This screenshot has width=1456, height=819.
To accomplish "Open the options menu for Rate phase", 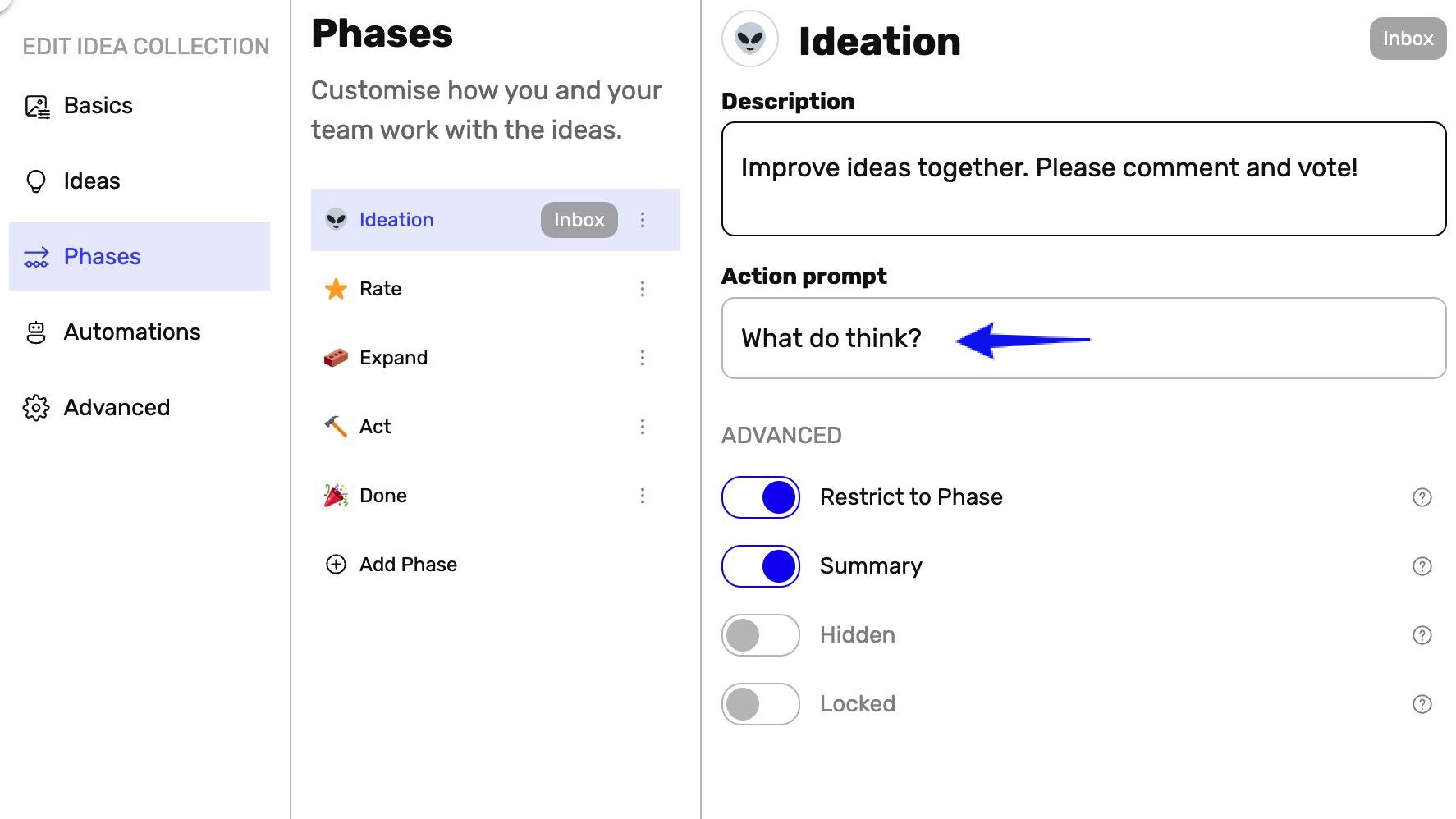I will (x=643, y=289).
